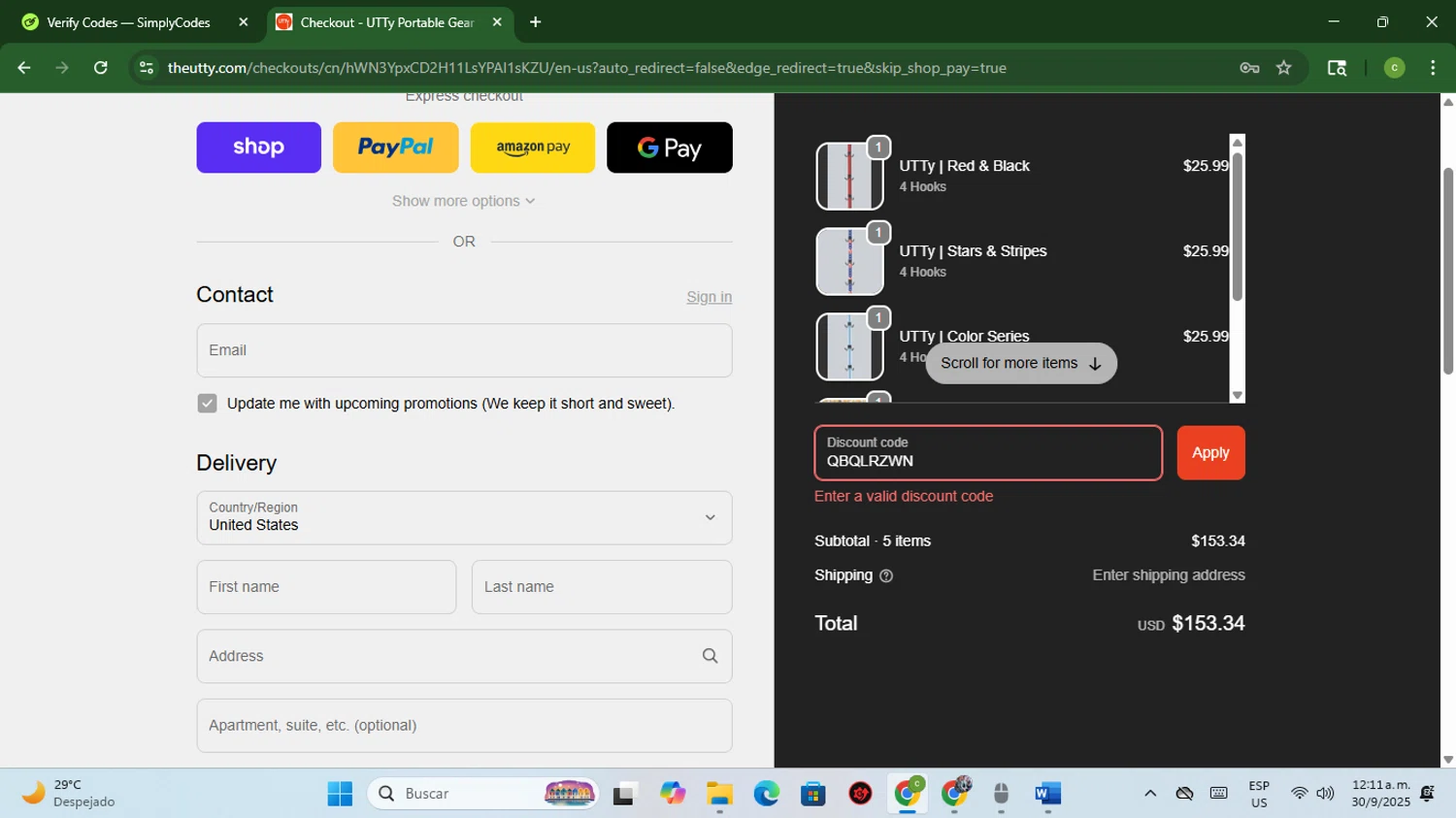
Task: Click Scroll for more items button
Action: pyautogui.click(x=1021, y=363)
